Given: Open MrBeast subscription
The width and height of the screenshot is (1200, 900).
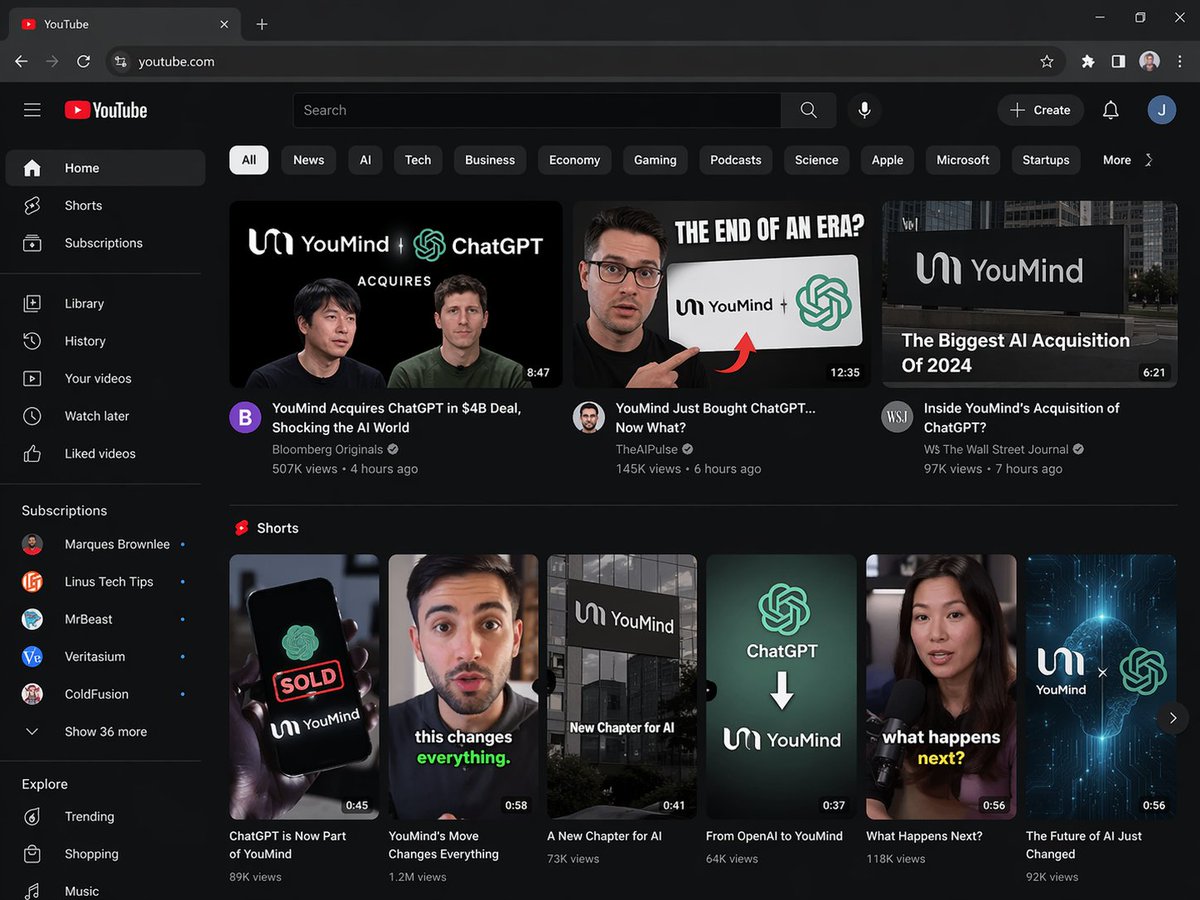Looking at the screenshot, I should tap(105, 619).
